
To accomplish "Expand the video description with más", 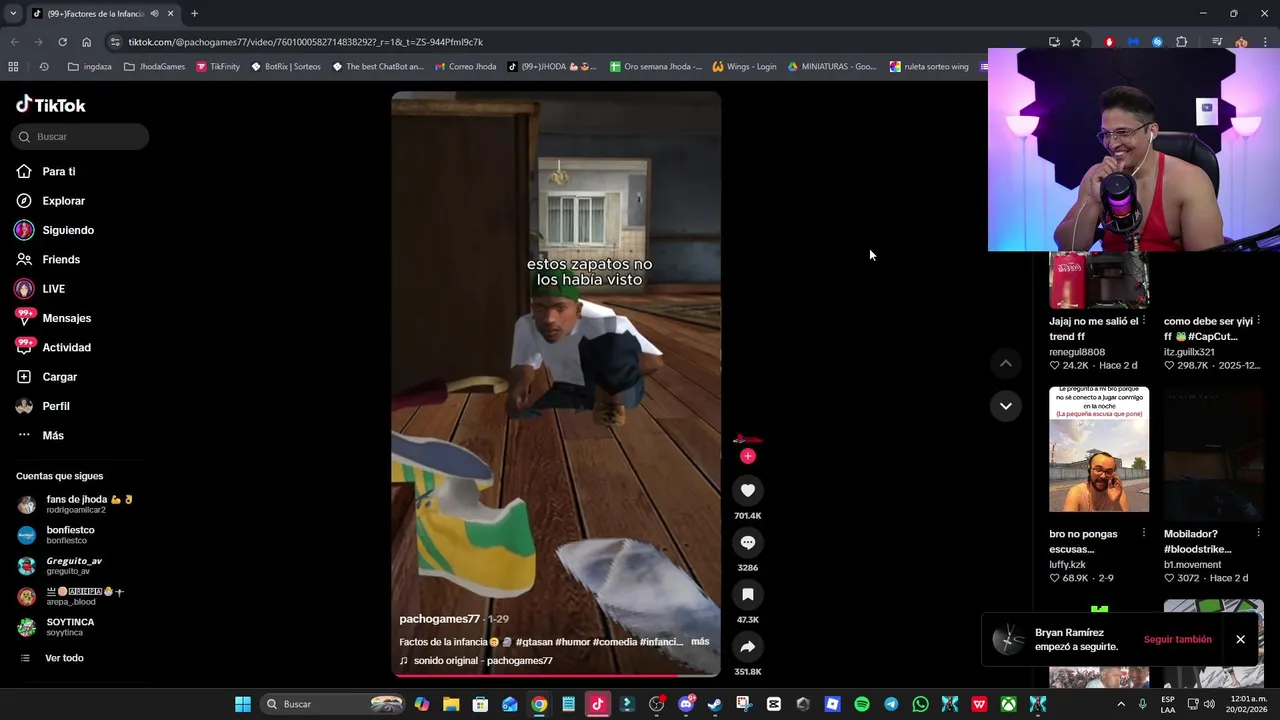I will coord(700,642).
